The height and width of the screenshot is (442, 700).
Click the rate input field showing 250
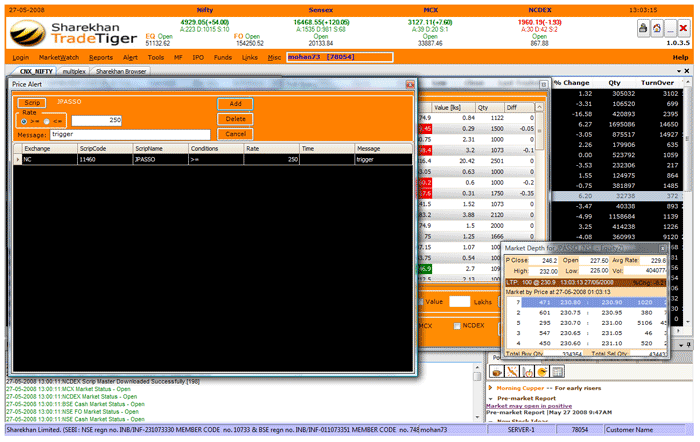coord(96,120)
